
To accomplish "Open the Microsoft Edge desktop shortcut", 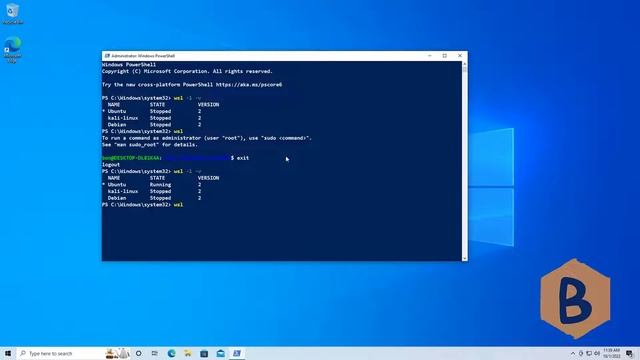I will tap(12, 49).
